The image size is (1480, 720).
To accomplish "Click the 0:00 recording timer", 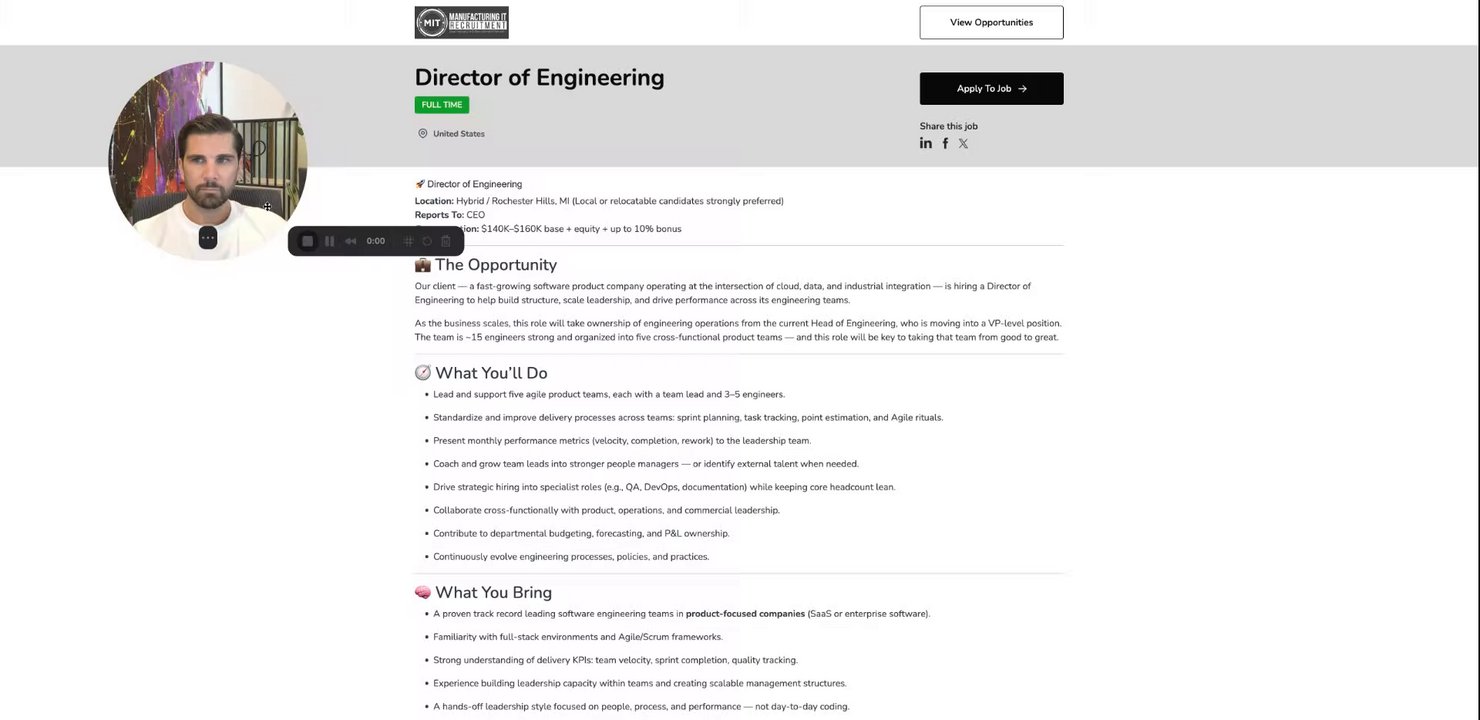I will pos(376,241).
